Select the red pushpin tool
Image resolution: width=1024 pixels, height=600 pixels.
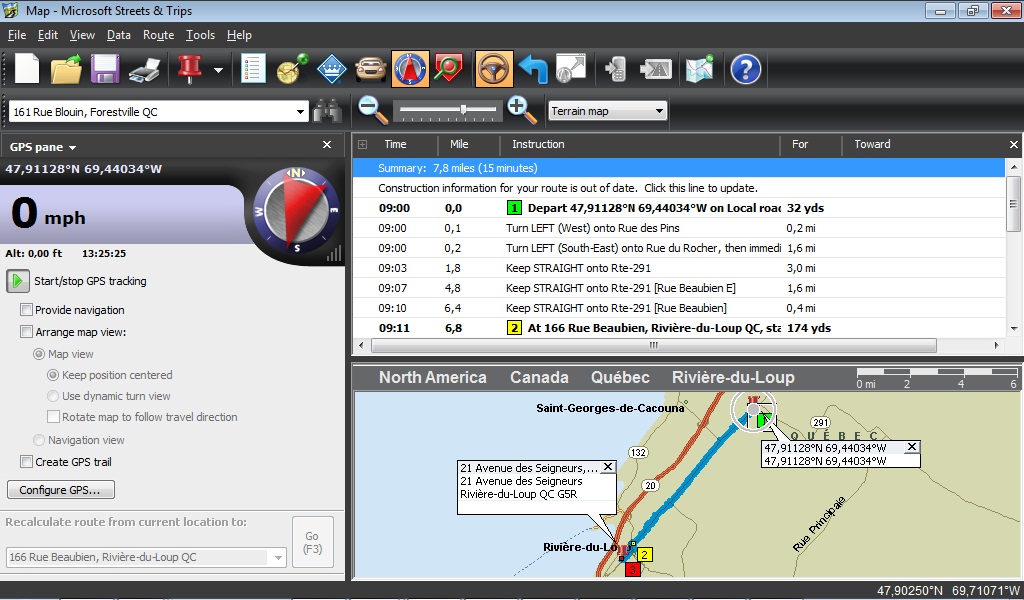(x=189, y=69)
